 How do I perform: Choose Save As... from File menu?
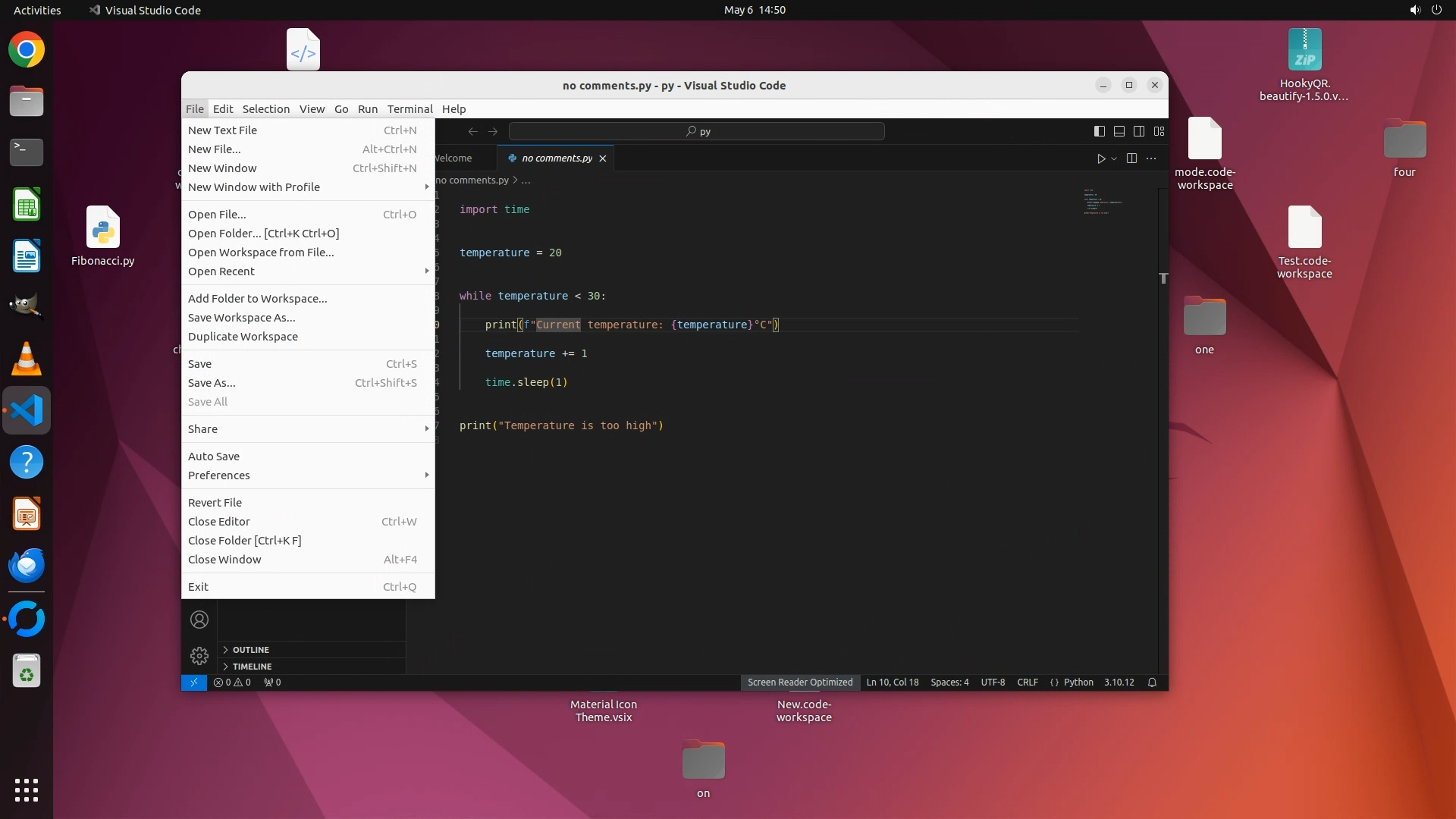[212, 383]
